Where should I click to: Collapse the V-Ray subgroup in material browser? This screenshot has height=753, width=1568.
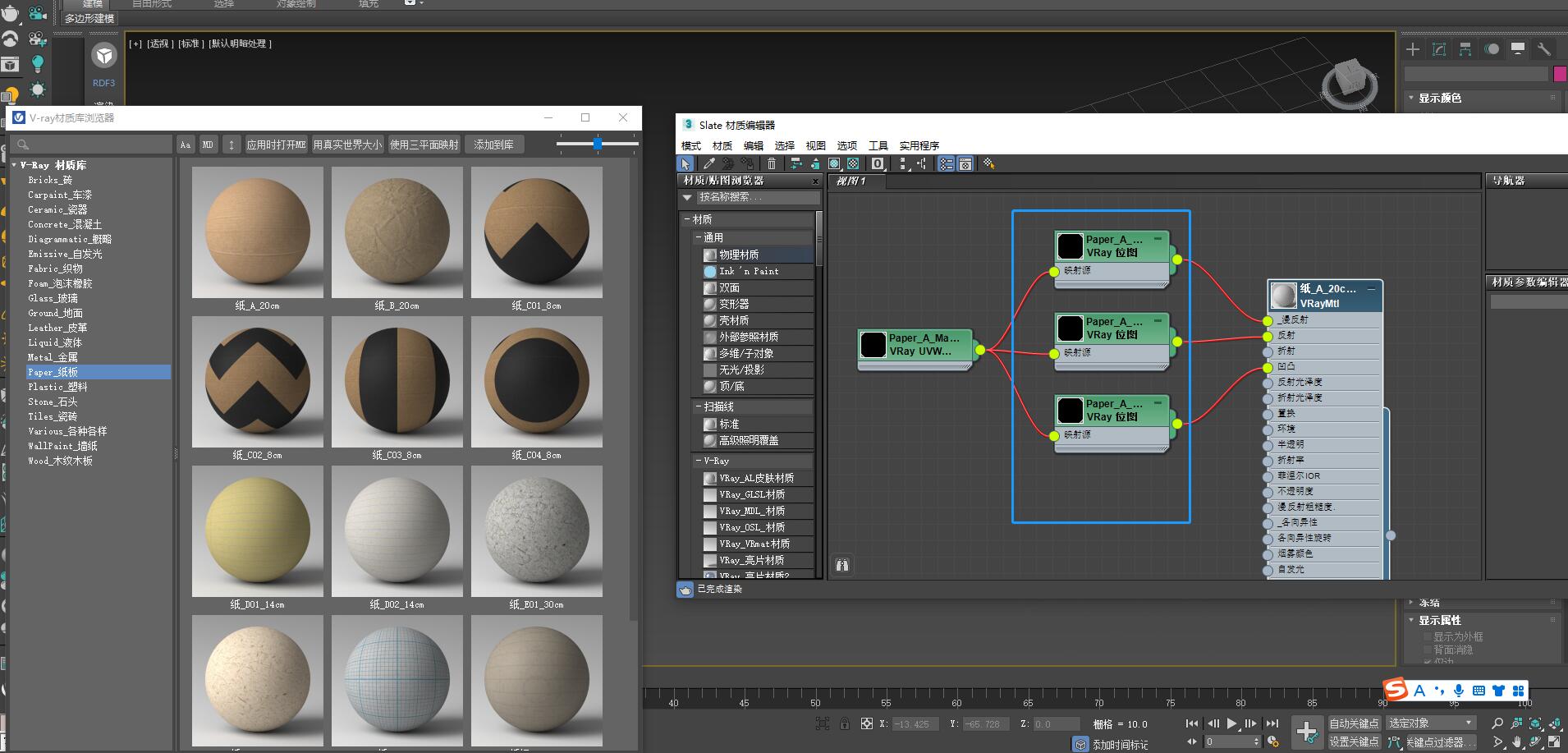point(699,461)
